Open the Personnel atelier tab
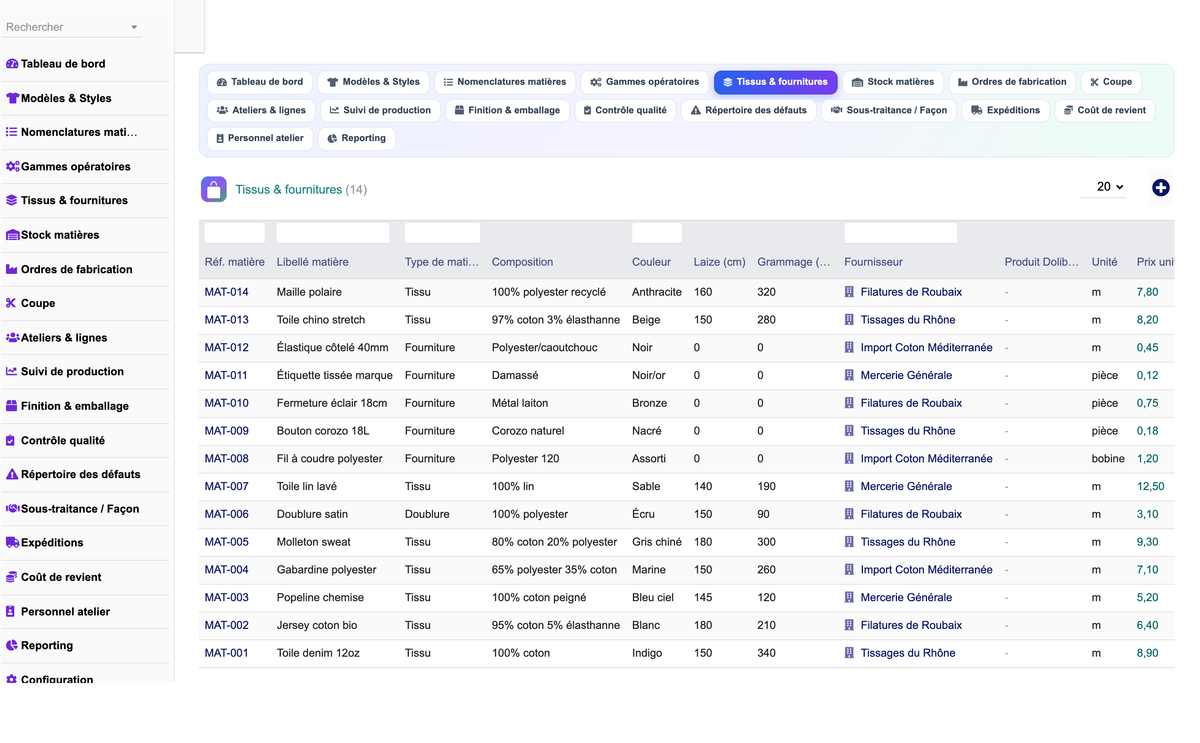 260,138
